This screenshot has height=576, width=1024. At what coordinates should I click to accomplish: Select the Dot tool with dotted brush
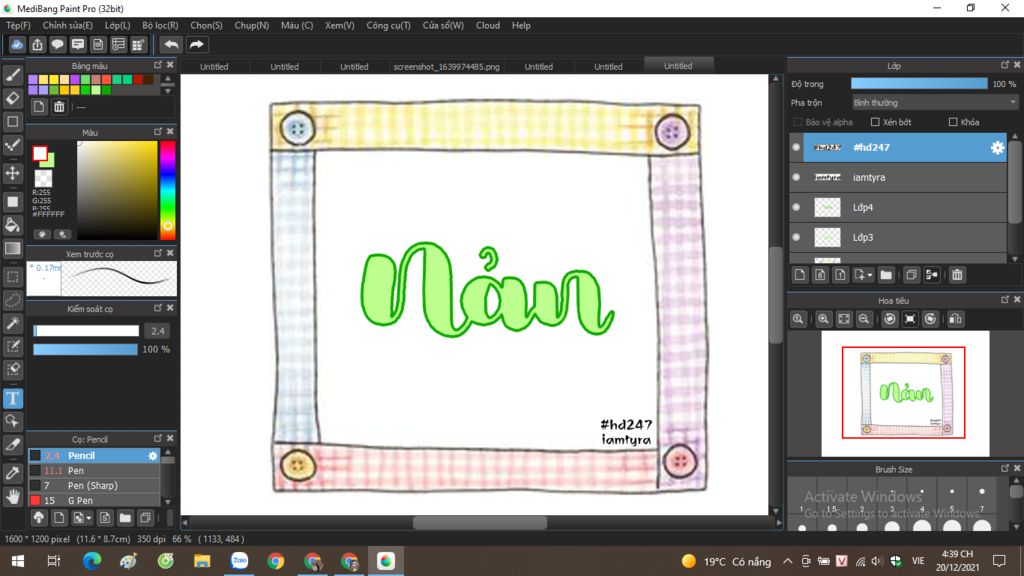12,146
